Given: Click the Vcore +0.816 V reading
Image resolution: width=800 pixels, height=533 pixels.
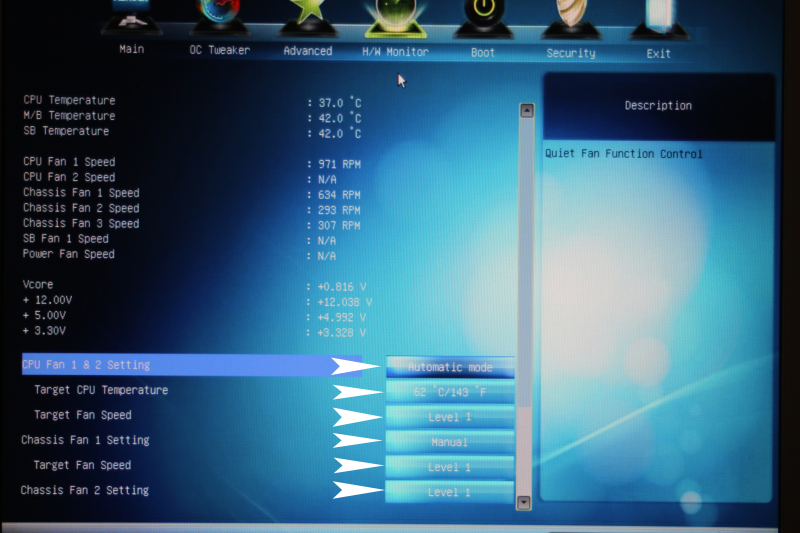Looking at the screenshot, I should tap(342, 287).
